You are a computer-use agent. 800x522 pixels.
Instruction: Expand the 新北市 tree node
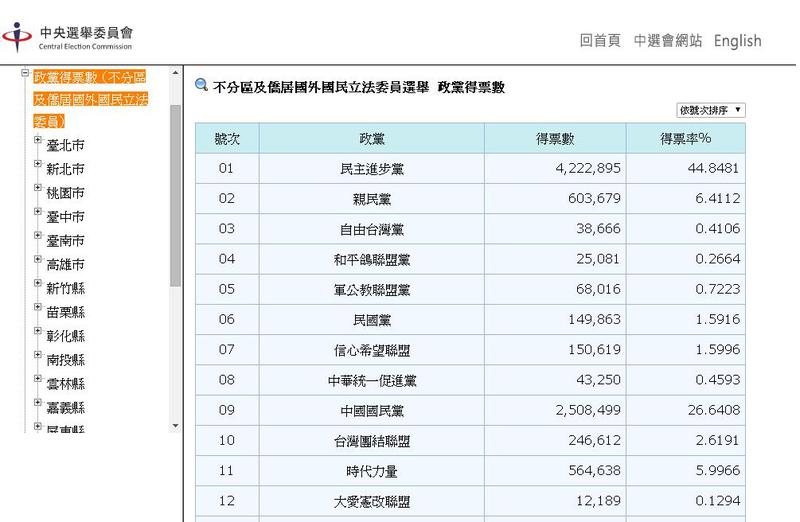point(38,163)
